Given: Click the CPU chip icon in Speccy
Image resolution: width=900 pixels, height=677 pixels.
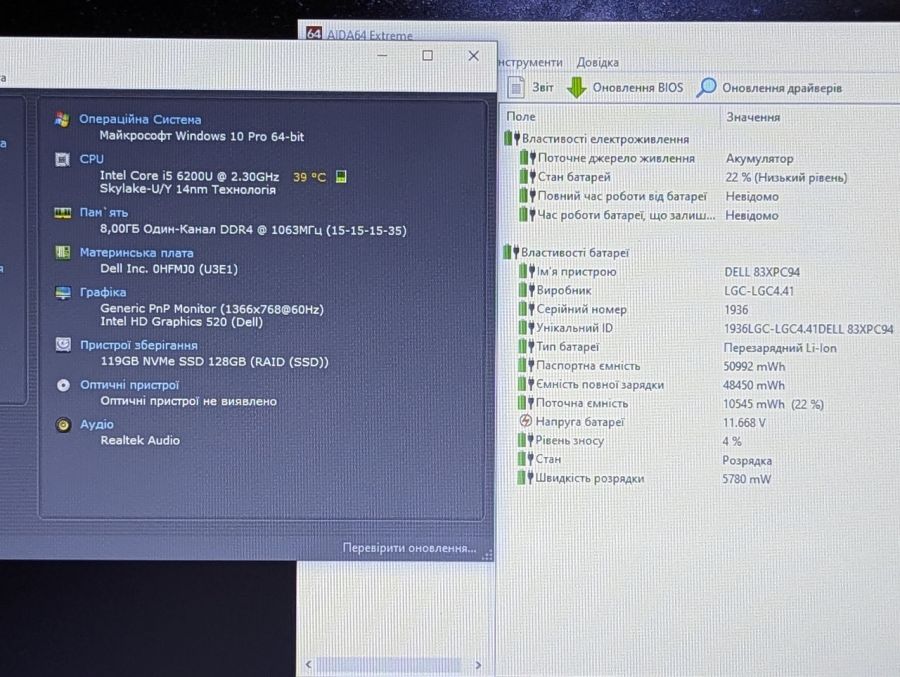Looking at the screenshot, I should click(62, 159).
